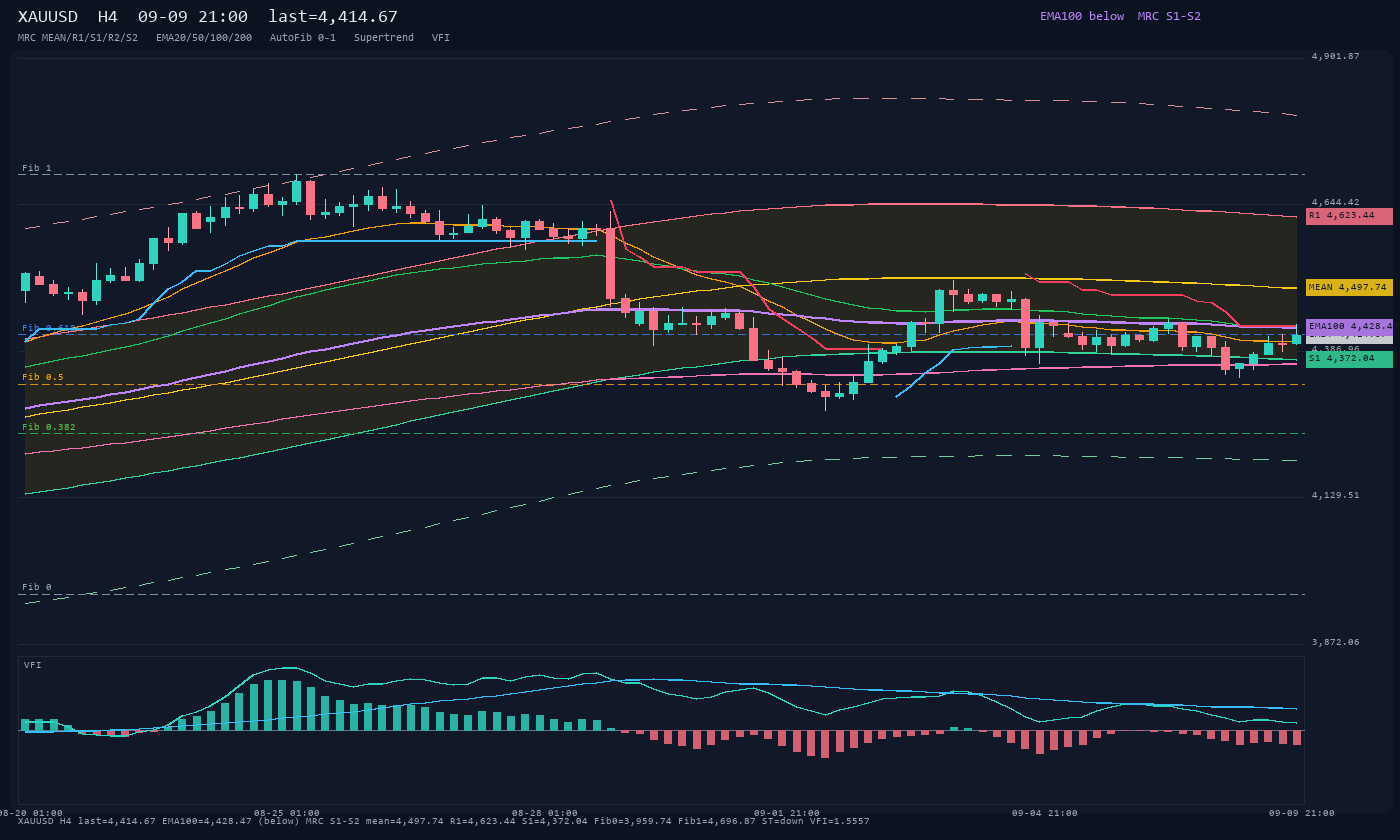Click the VFI title inside the lower panel
This screenshot has height=840, width=1400.
(x=33, y=665)
